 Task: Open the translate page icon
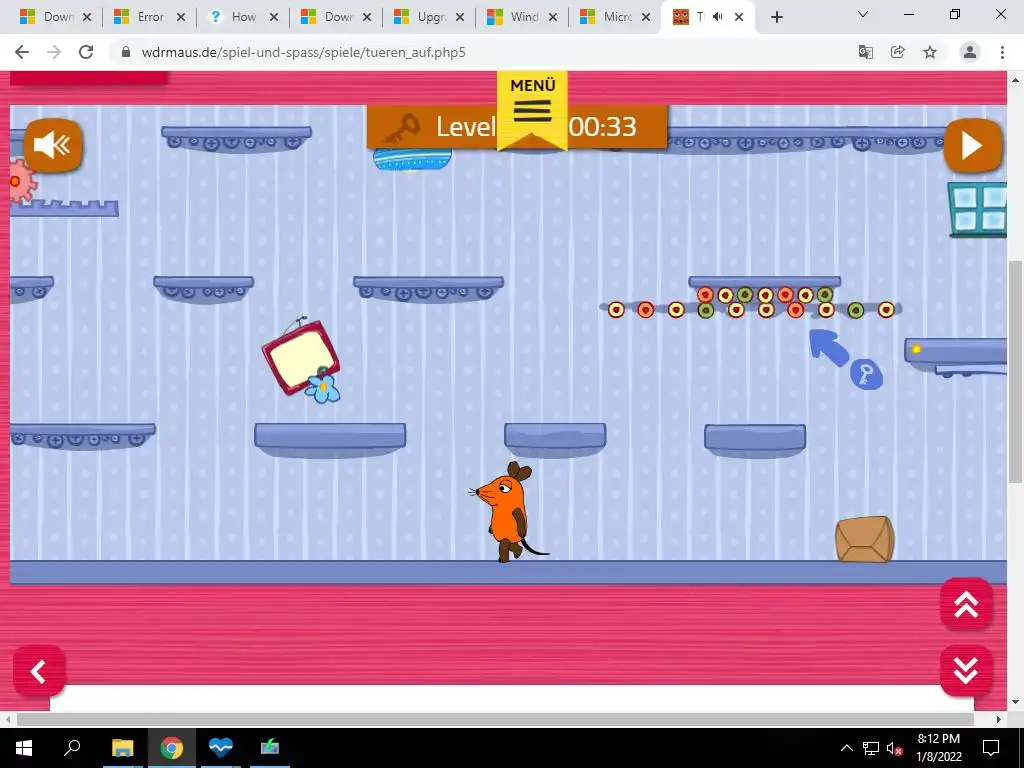(866, 52)
